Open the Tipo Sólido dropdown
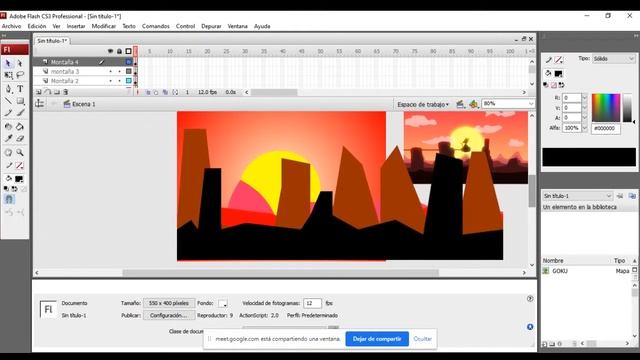 (613, 59)
